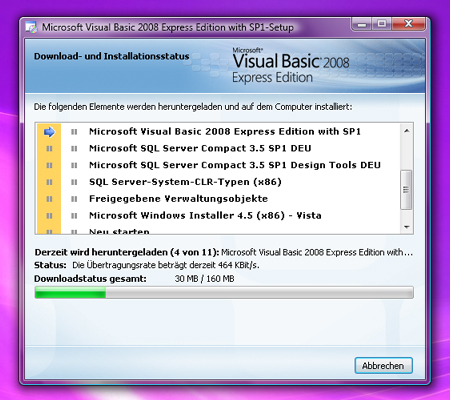Click the green download progress bar
The height and width of the screenshot is (400, 450).
[224, 293]
